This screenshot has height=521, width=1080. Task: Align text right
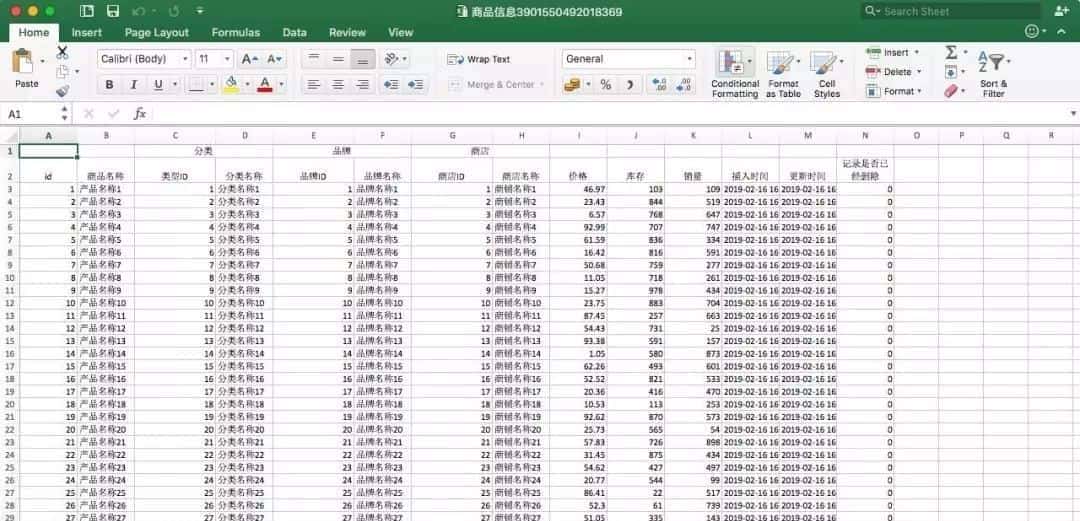pos(362,85)
